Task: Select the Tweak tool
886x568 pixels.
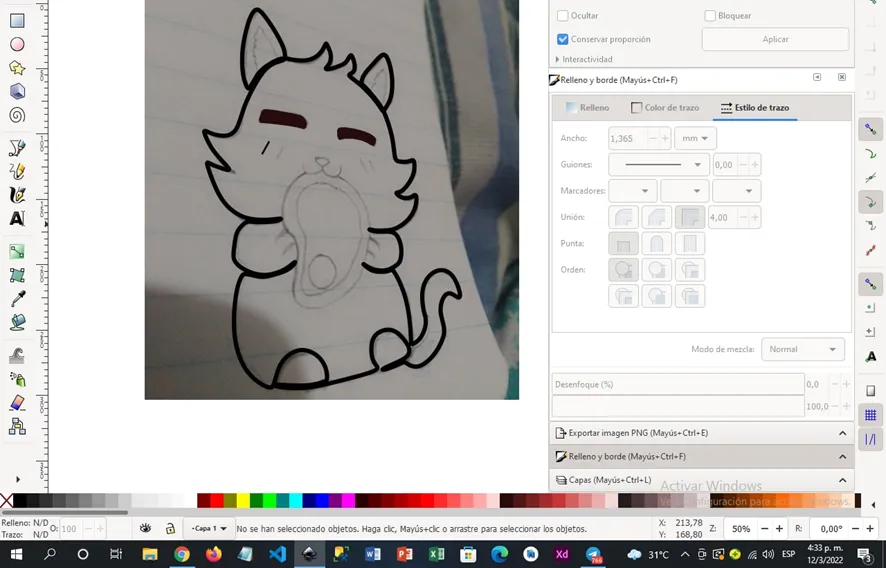Action: 17,355
